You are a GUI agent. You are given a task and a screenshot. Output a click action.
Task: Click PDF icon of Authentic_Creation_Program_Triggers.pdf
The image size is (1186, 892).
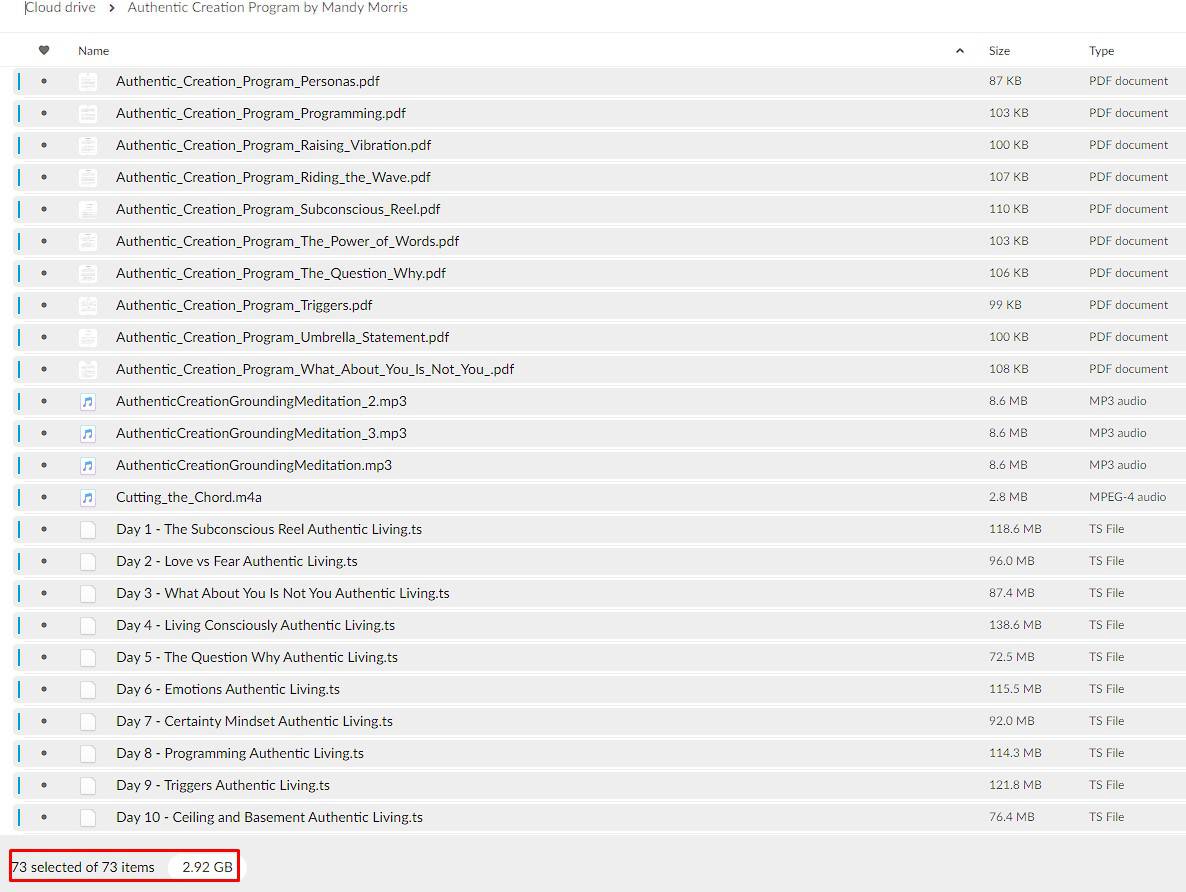pos(88,306)
